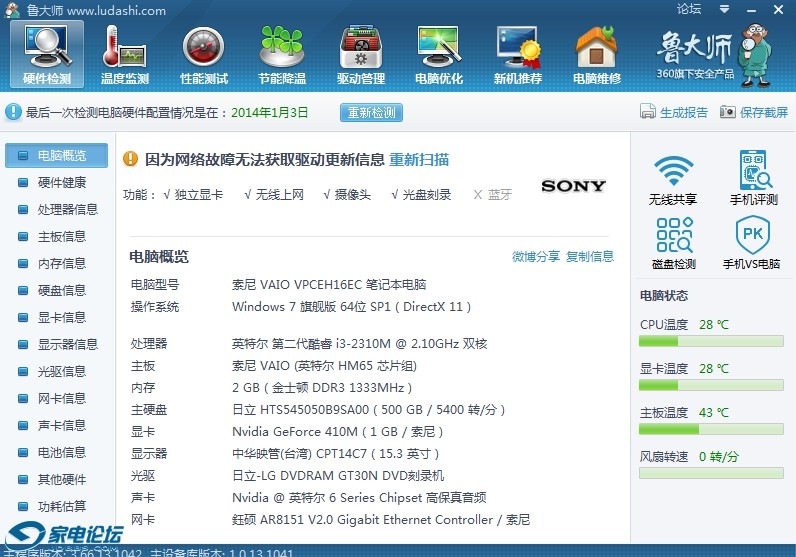Click the CPU温度 progress bar
796x557 pixels.
tap(712, 342)
